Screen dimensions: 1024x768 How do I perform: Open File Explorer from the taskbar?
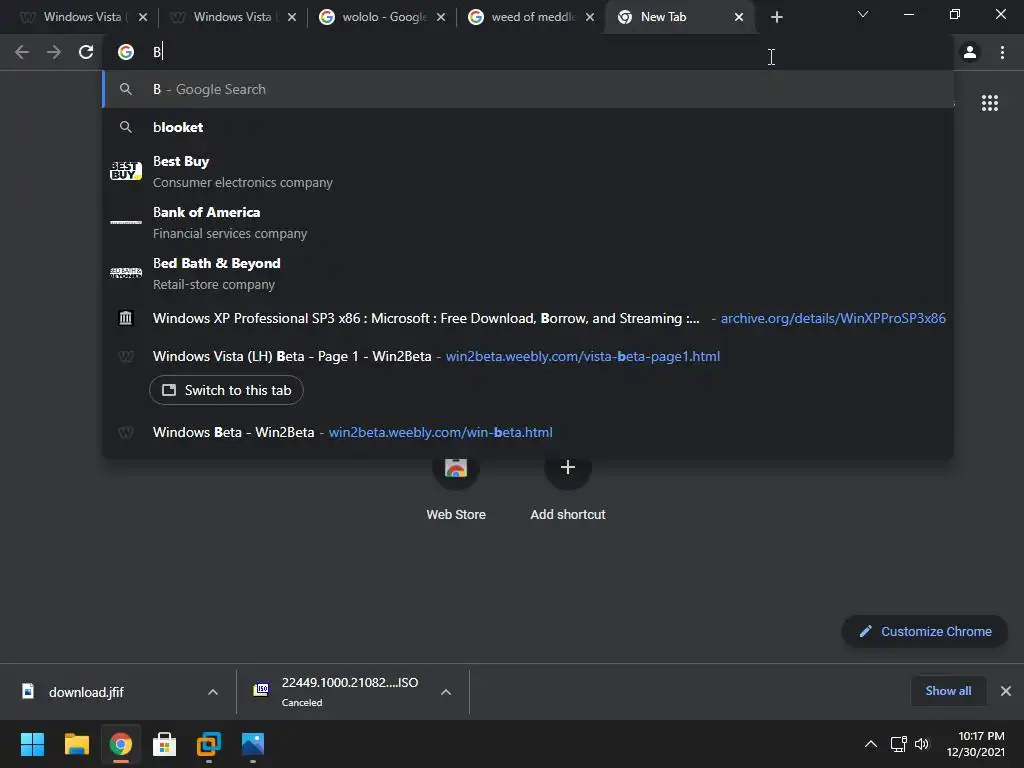coord(76,744)
